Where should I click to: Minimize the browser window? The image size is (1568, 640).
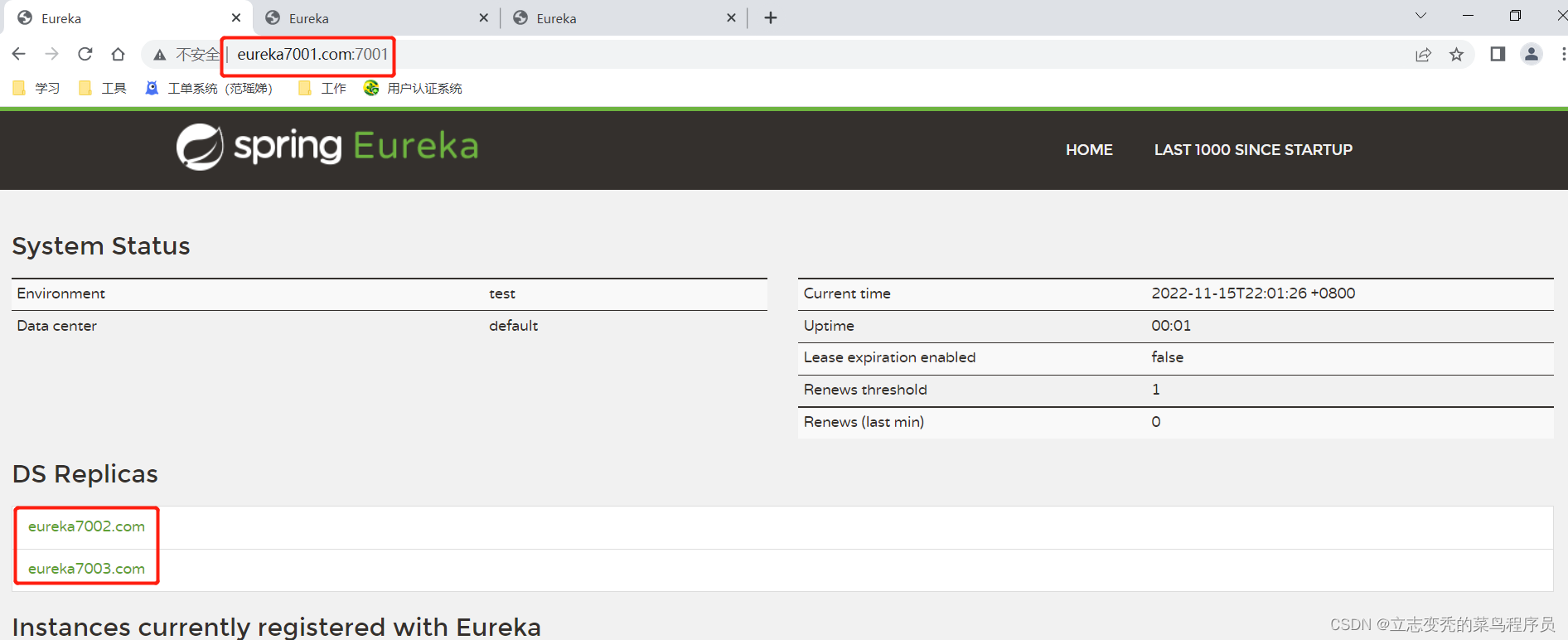pyautogui.click(x=1468, y=16)
